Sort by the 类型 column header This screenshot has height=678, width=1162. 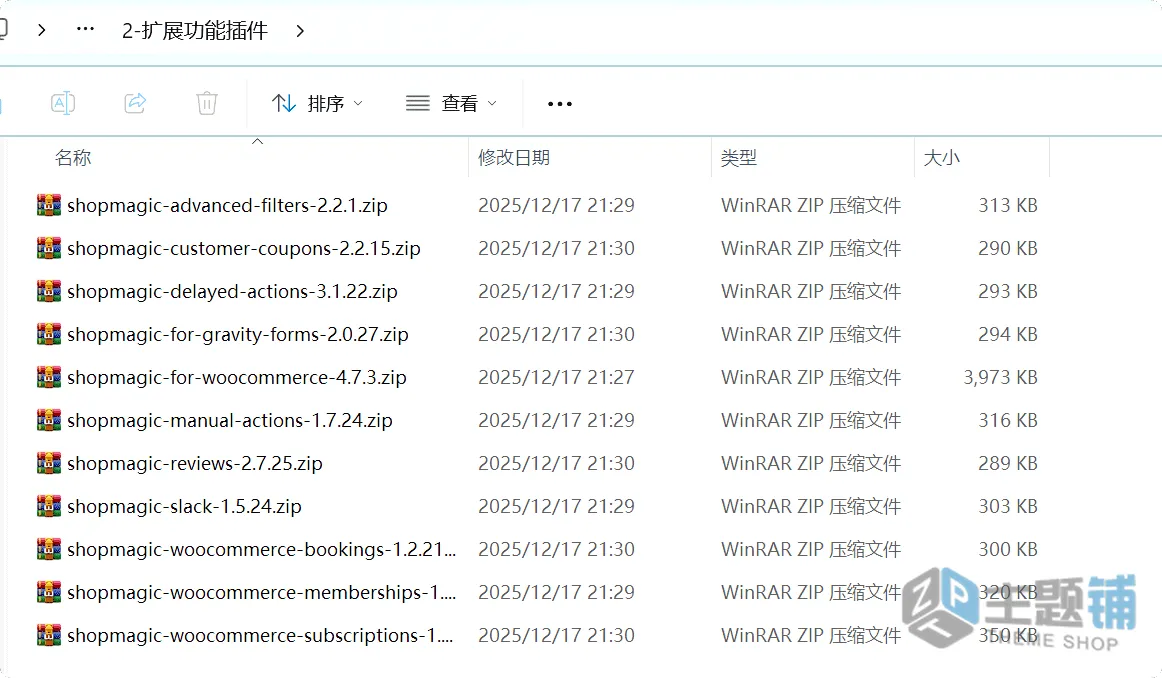click(739, 158)
